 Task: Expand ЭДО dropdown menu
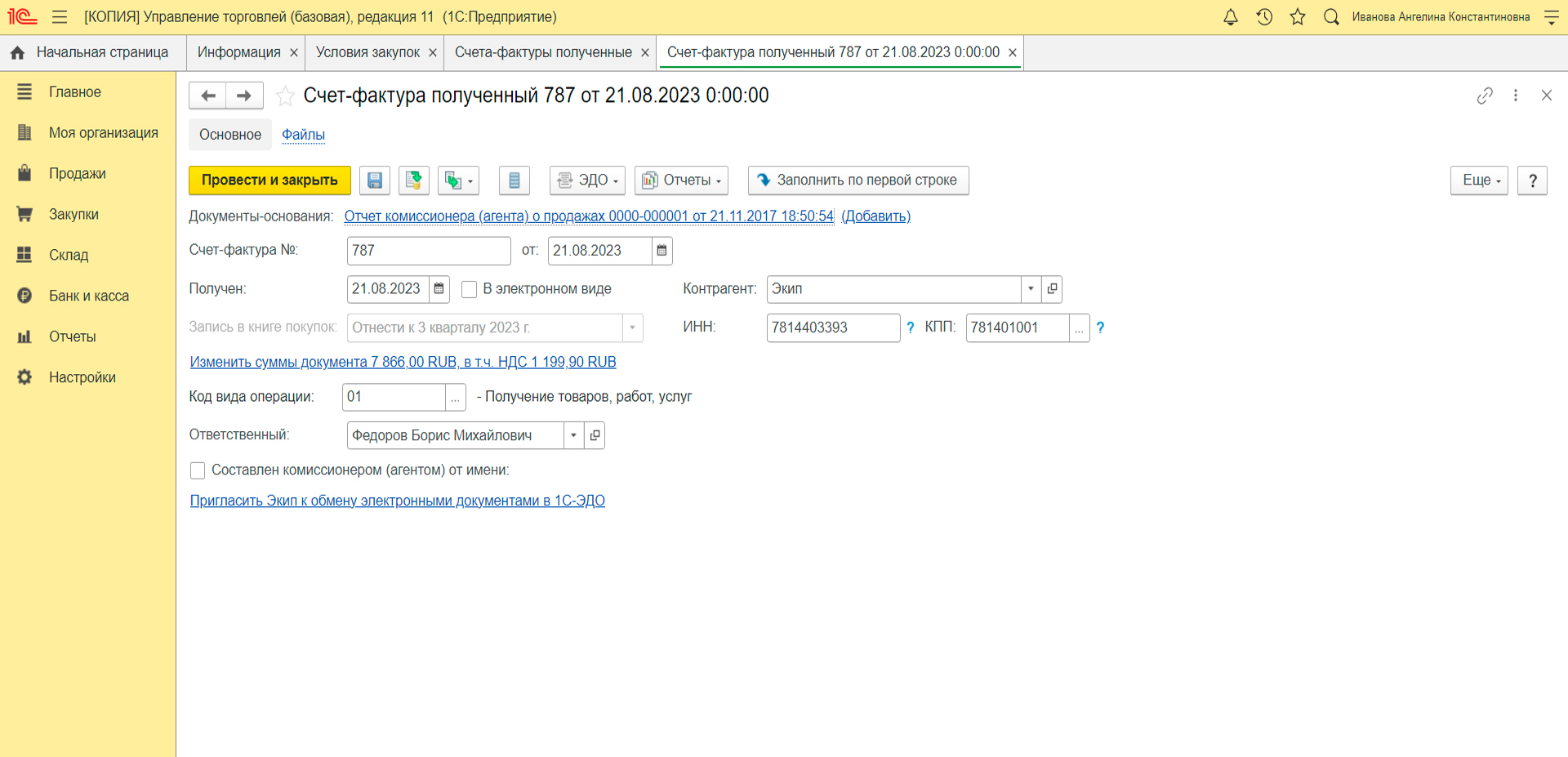(x=587, y=180)
